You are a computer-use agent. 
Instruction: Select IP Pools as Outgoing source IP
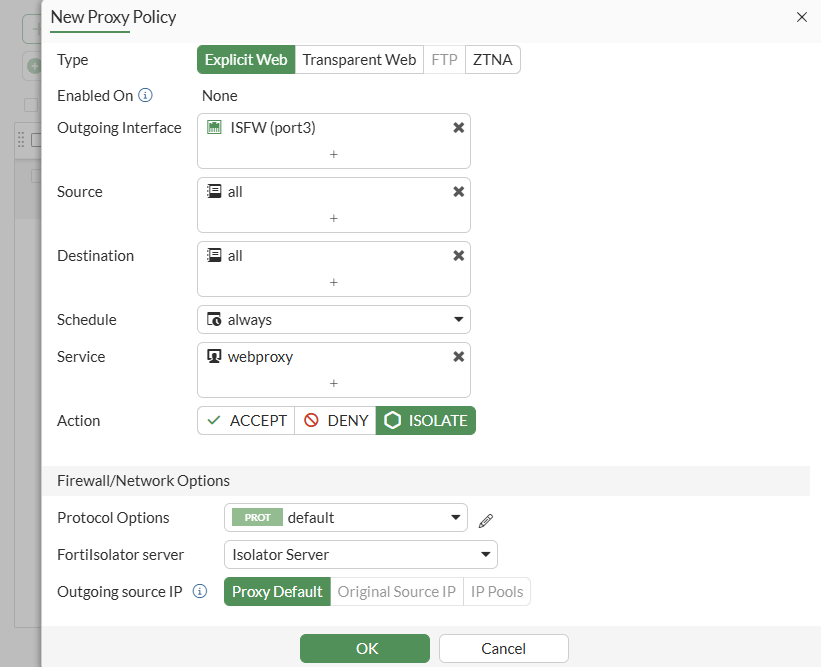click(x=497, y=591)
